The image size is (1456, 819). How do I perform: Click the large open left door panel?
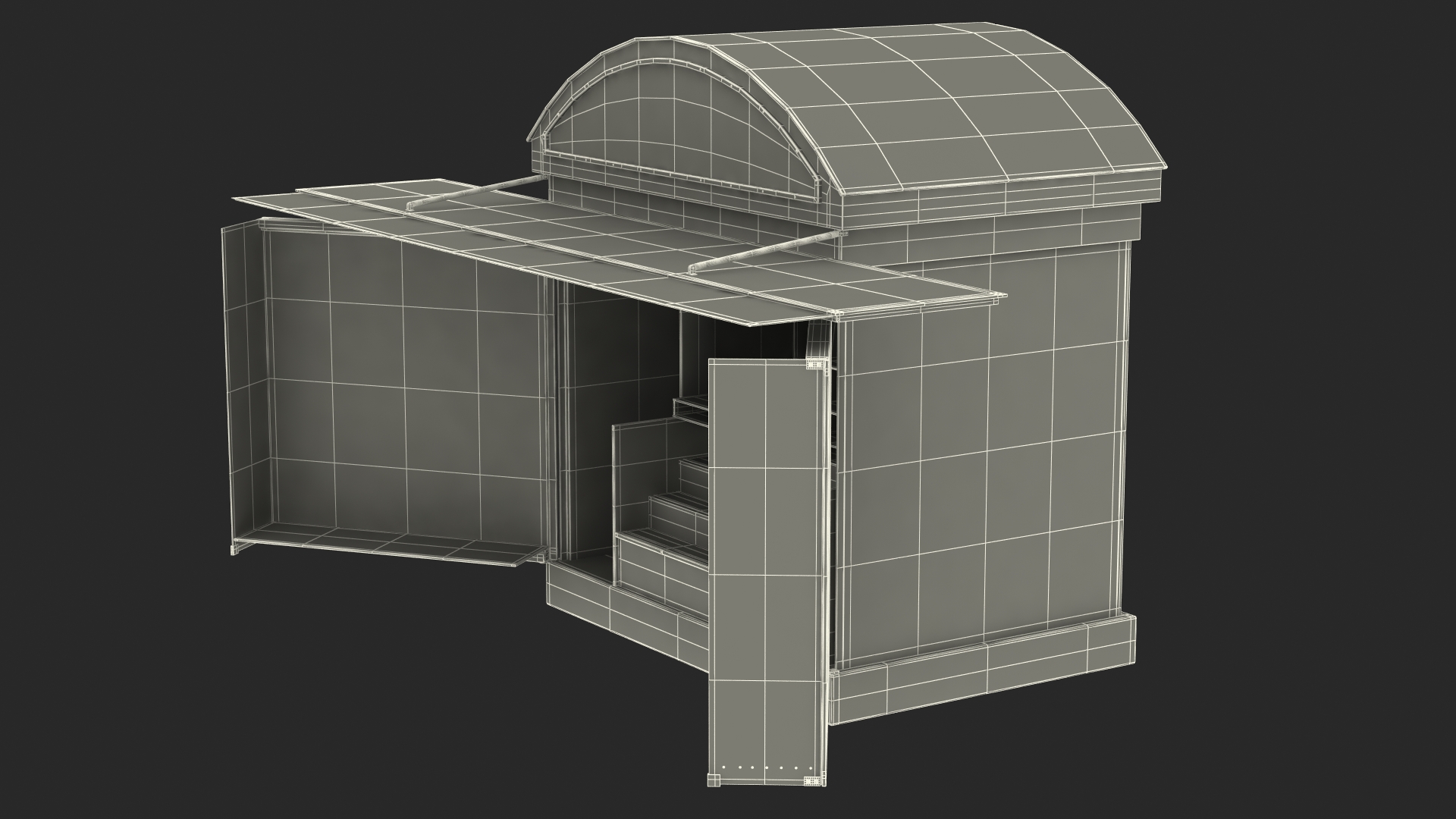pos(402,379)
